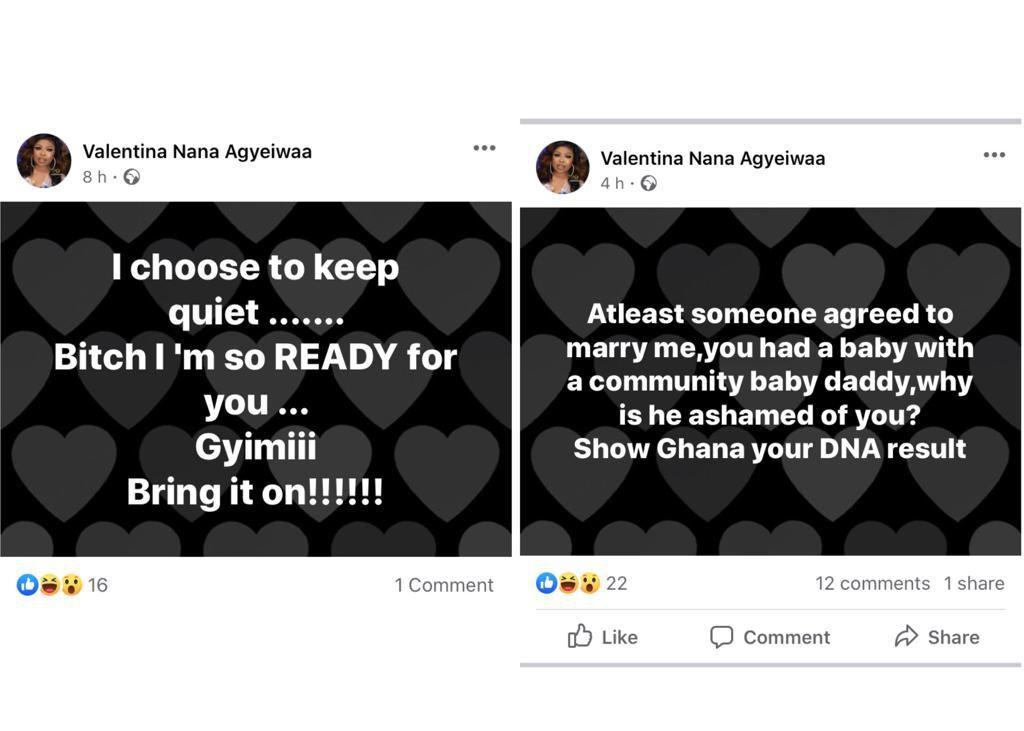Open the left post's three-dot options menu

(x=484, y=148)
